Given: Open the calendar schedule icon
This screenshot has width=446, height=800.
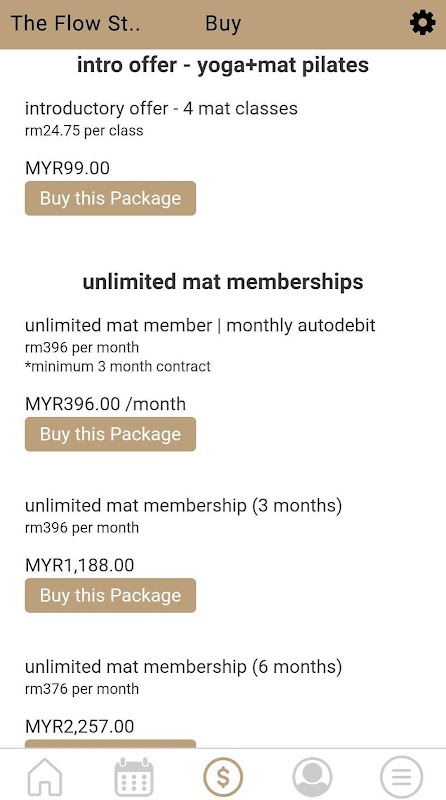Looking at the screenshot, I should coord(134,777).
